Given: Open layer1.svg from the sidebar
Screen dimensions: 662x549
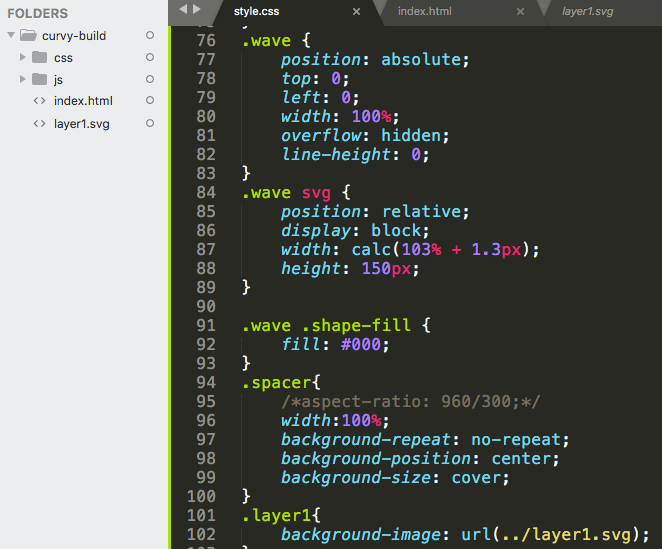Looking at the screenshot, I should (x=81, y=124).
